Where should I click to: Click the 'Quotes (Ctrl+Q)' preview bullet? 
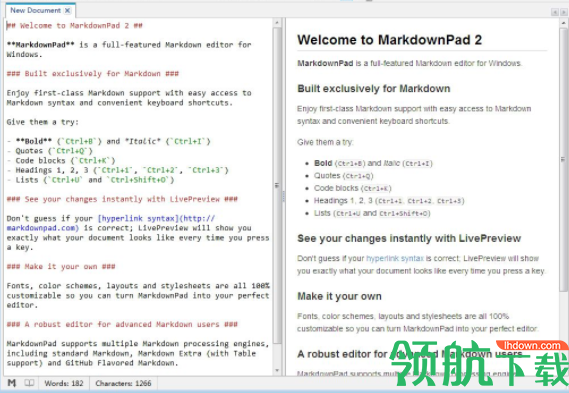(x=344, y=176)
